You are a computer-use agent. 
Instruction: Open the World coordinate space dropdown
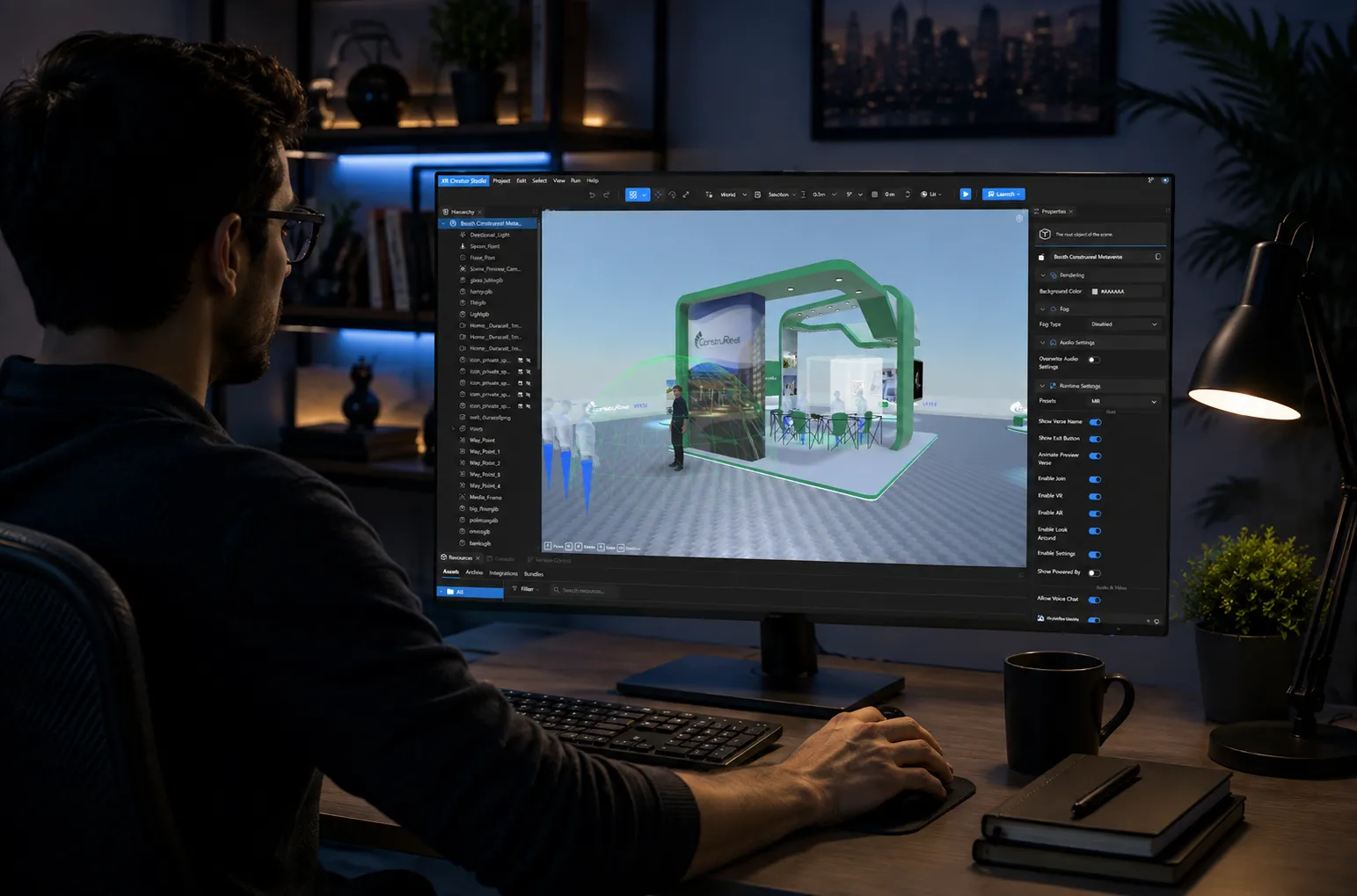[x=733, y=194]
